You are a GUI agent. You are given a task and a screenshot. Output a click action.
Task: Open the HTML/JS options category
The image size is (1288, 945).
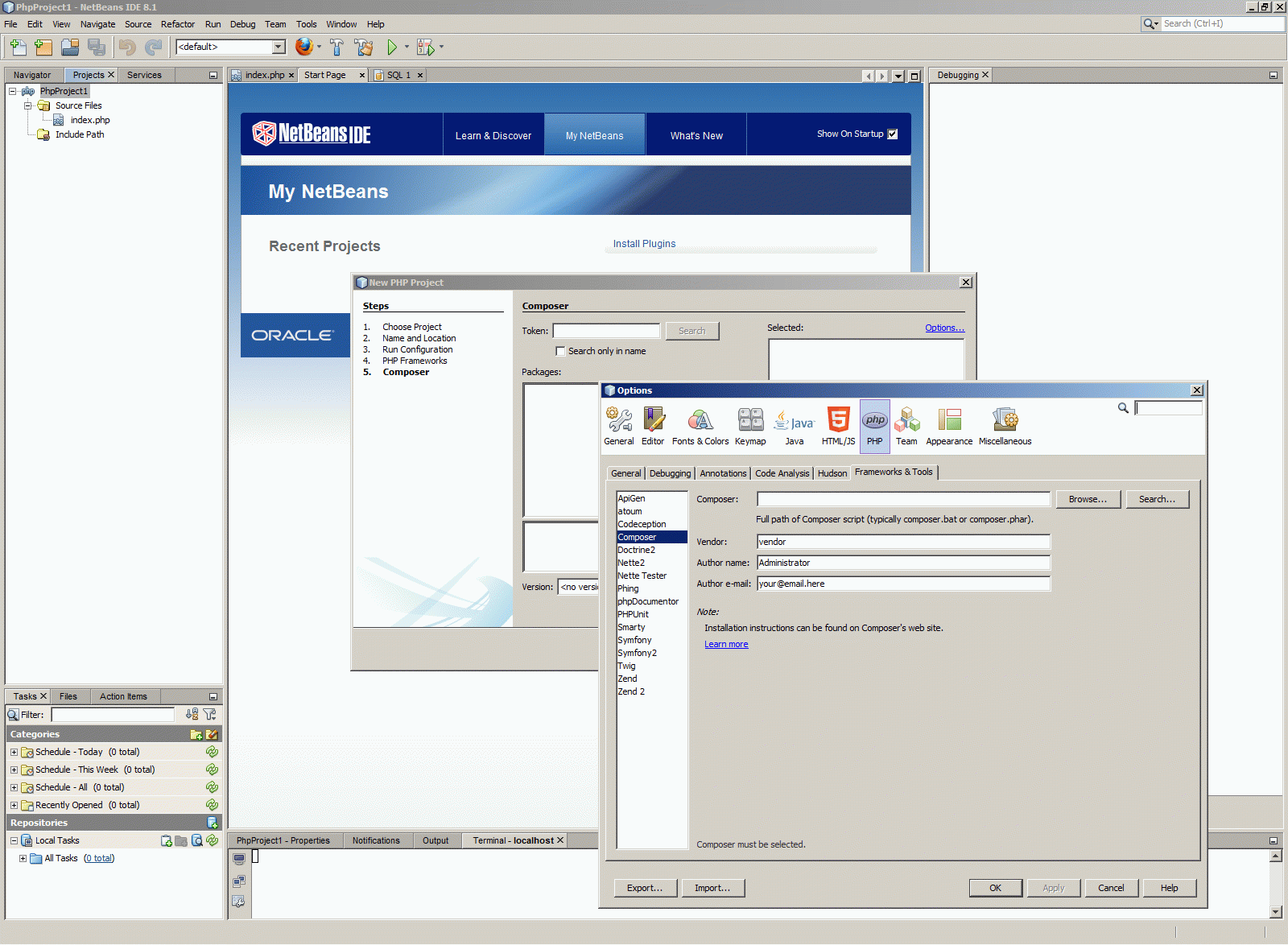[x=838, y=427]
